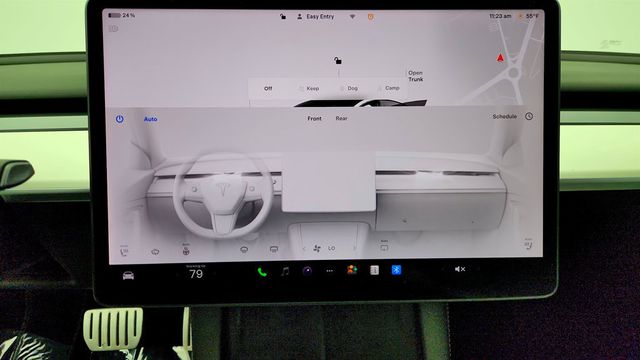Switch to the Front climate tab
The width and height of the screenshot is (640, 360).
click(314, 118)
